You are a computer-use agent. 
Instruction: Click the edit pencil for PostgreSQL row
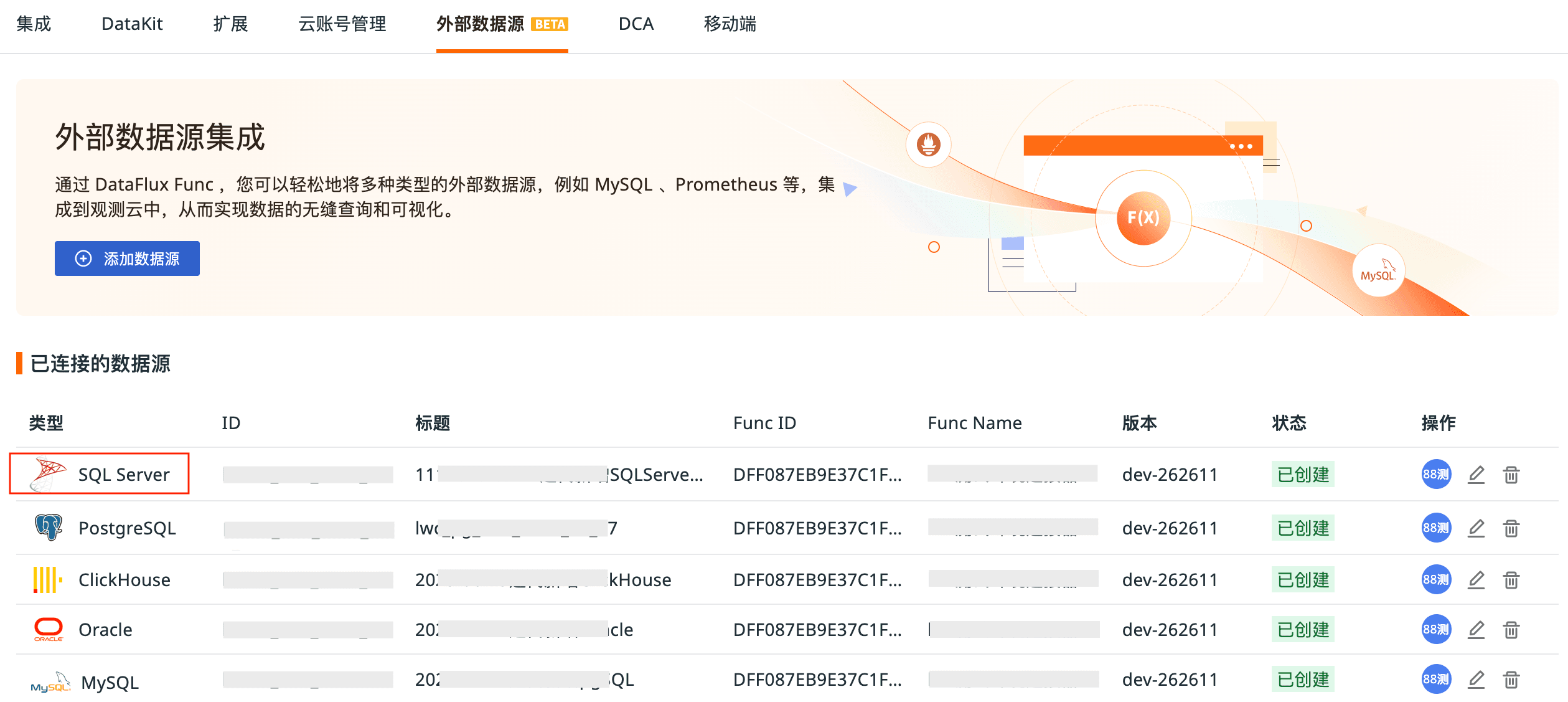1476,528
